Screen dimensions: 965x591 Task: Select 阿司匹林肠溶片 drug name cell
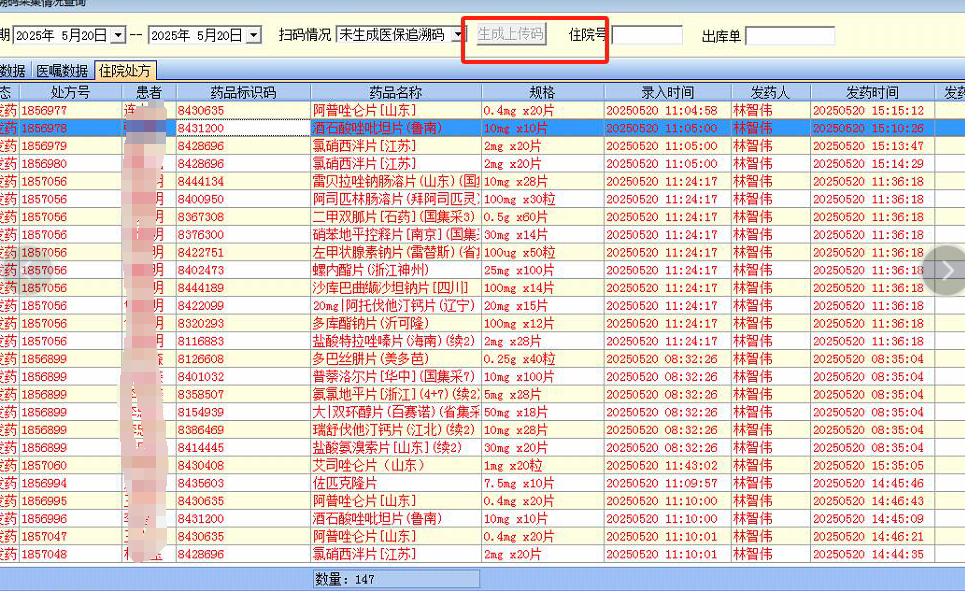396,199
